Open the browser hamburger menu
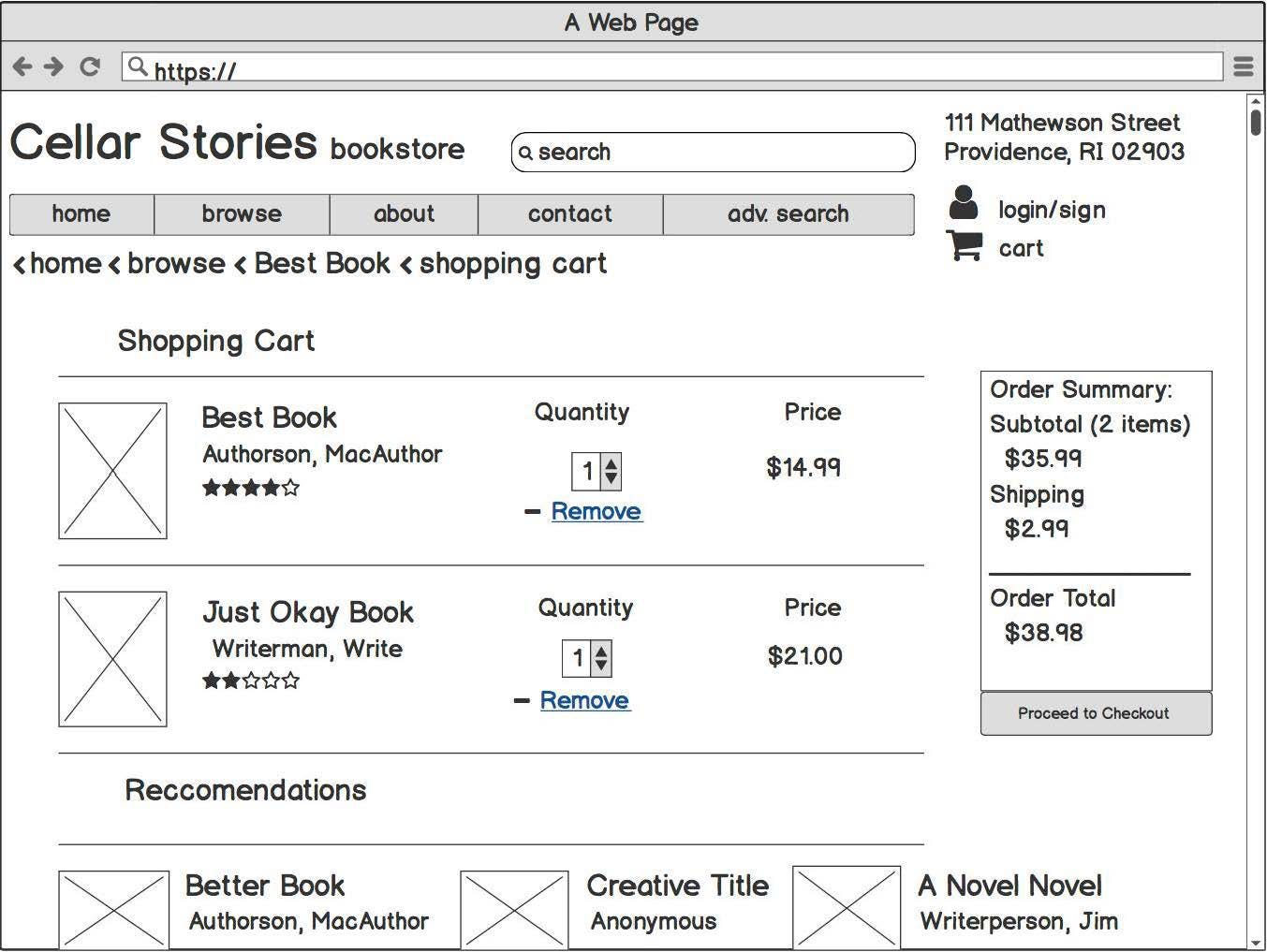Viewport: 1267px width, 952px height. pos(1244,66)
